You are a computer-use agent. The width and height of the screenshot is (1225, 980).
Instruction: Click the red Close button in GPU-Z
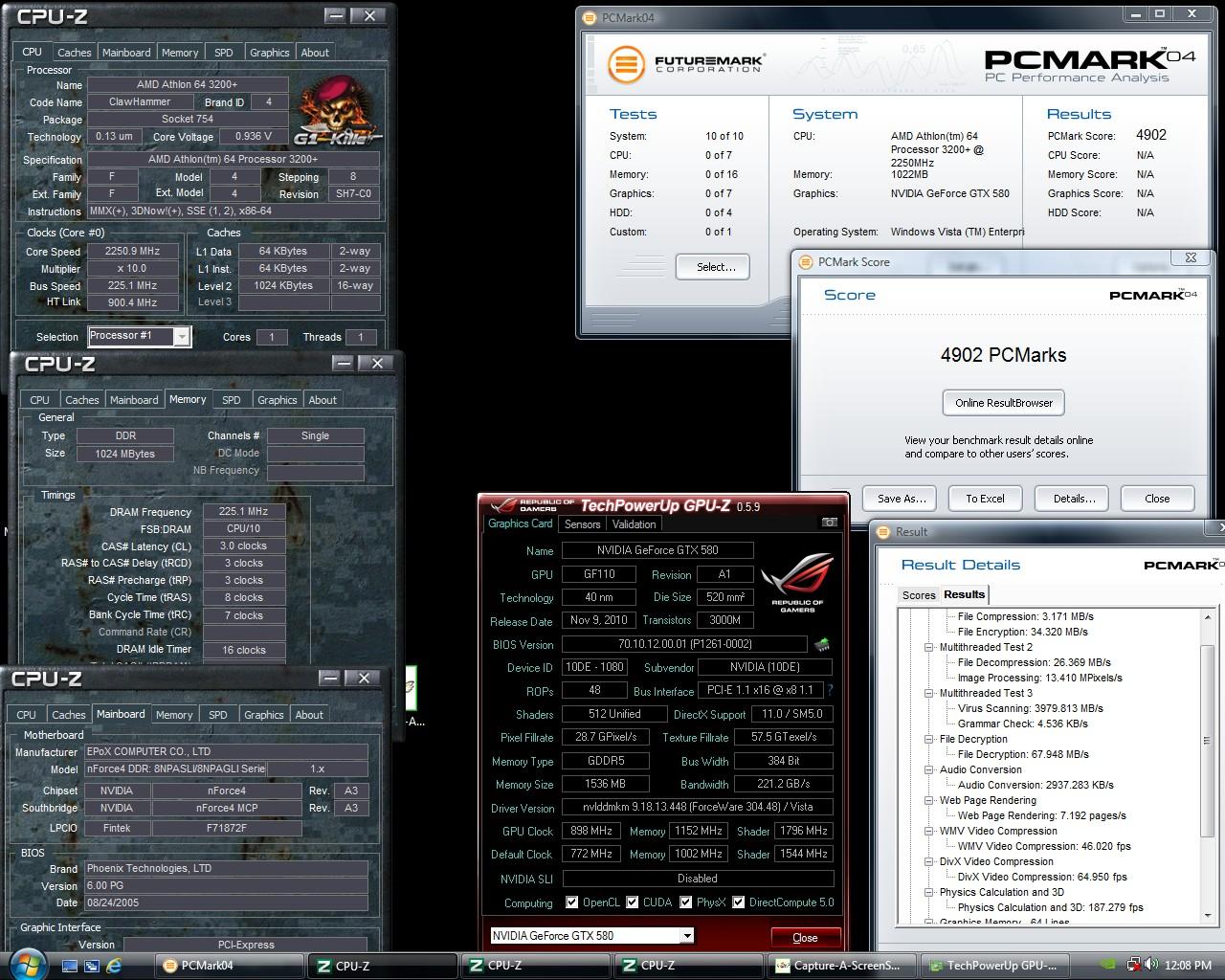[805, 937]
